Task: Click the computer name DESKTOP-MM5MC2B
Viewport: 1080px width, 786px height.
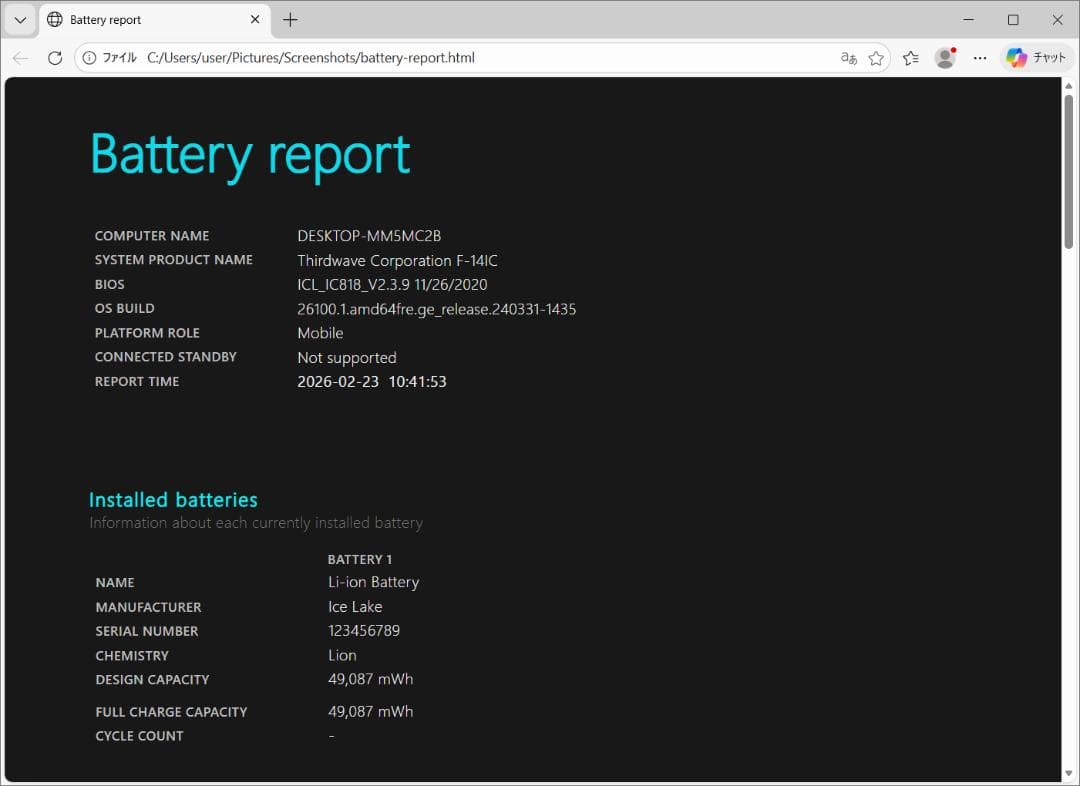Action: point(369,236)
